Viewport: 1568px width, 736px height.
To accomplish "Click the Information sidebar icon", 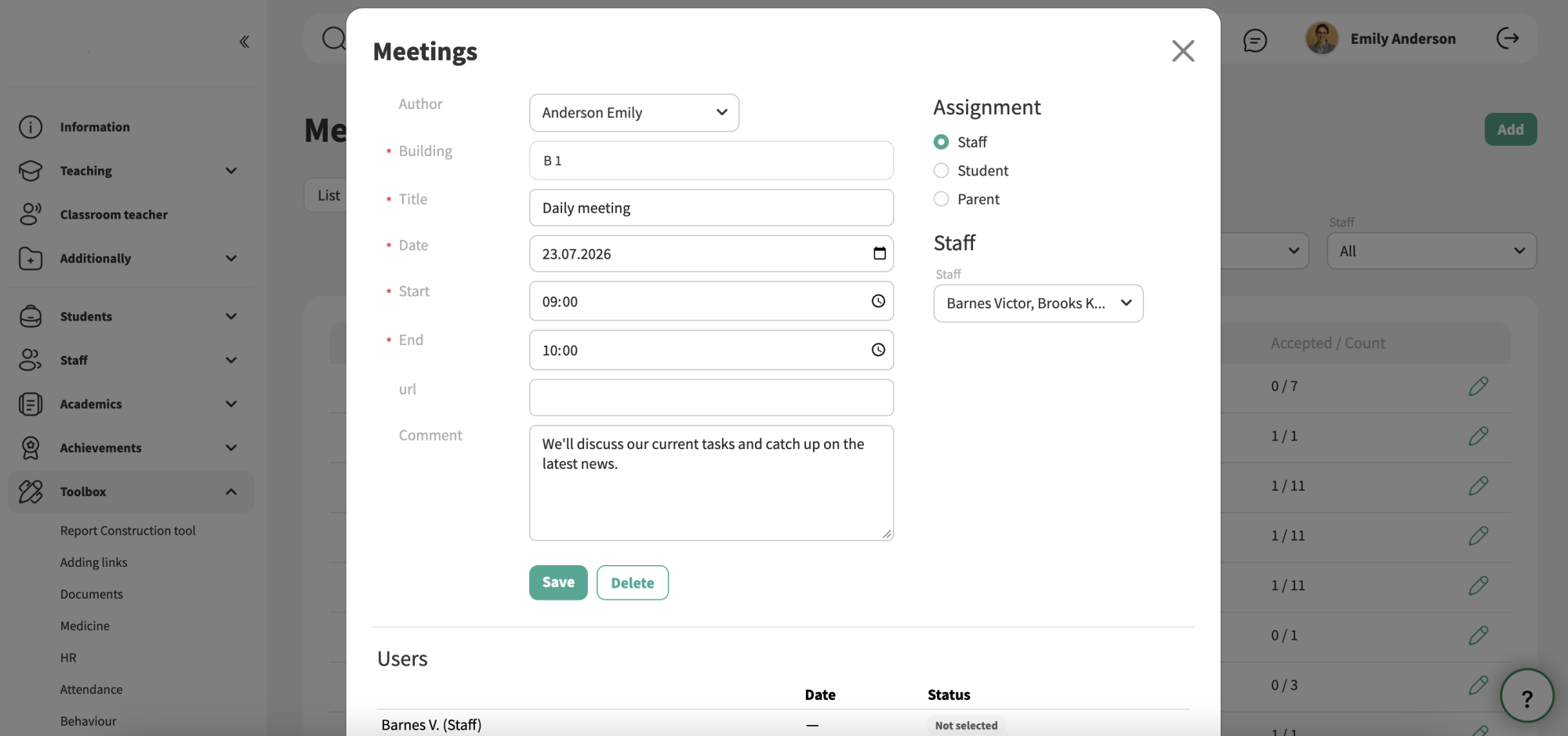I will (x=31, y=127).
